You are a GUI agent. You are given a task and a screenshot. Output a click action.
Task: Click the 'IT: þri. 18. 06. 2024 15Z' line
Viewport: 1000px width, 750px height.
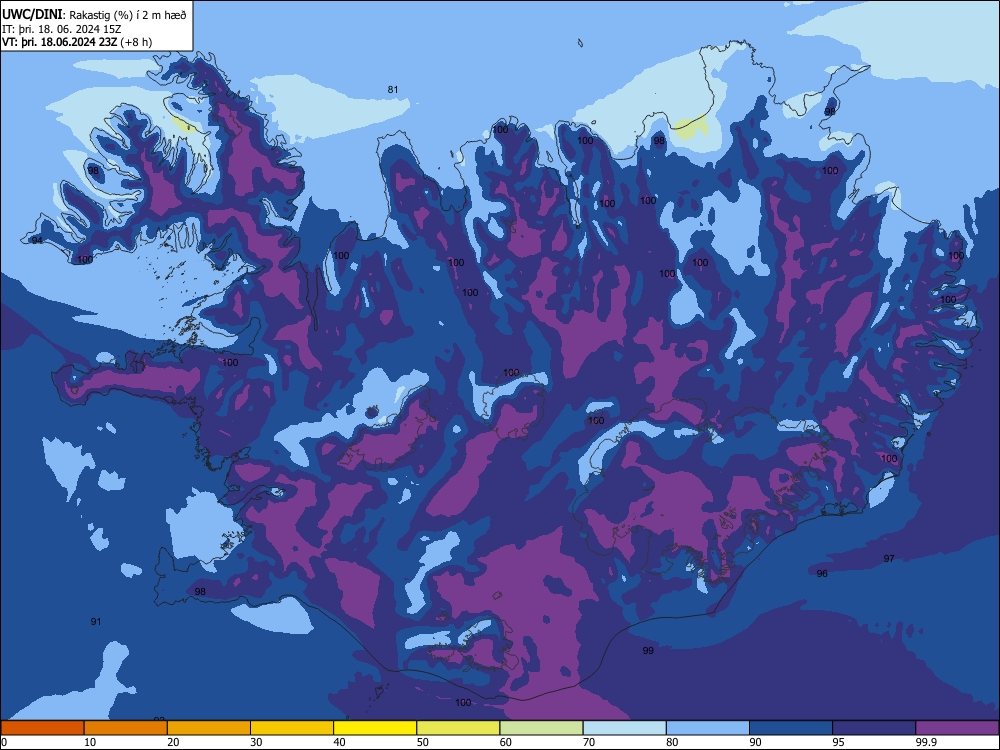pyautogui.click(x=62, y=29)
